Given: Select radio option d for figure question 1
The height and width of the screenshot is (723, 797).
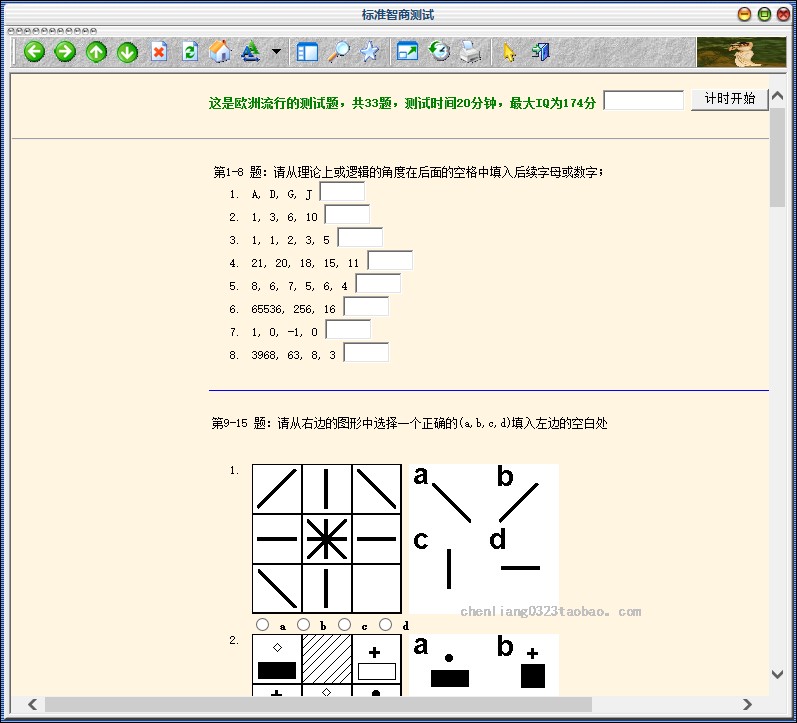Looking at the screenshot, I should point(386,624).
